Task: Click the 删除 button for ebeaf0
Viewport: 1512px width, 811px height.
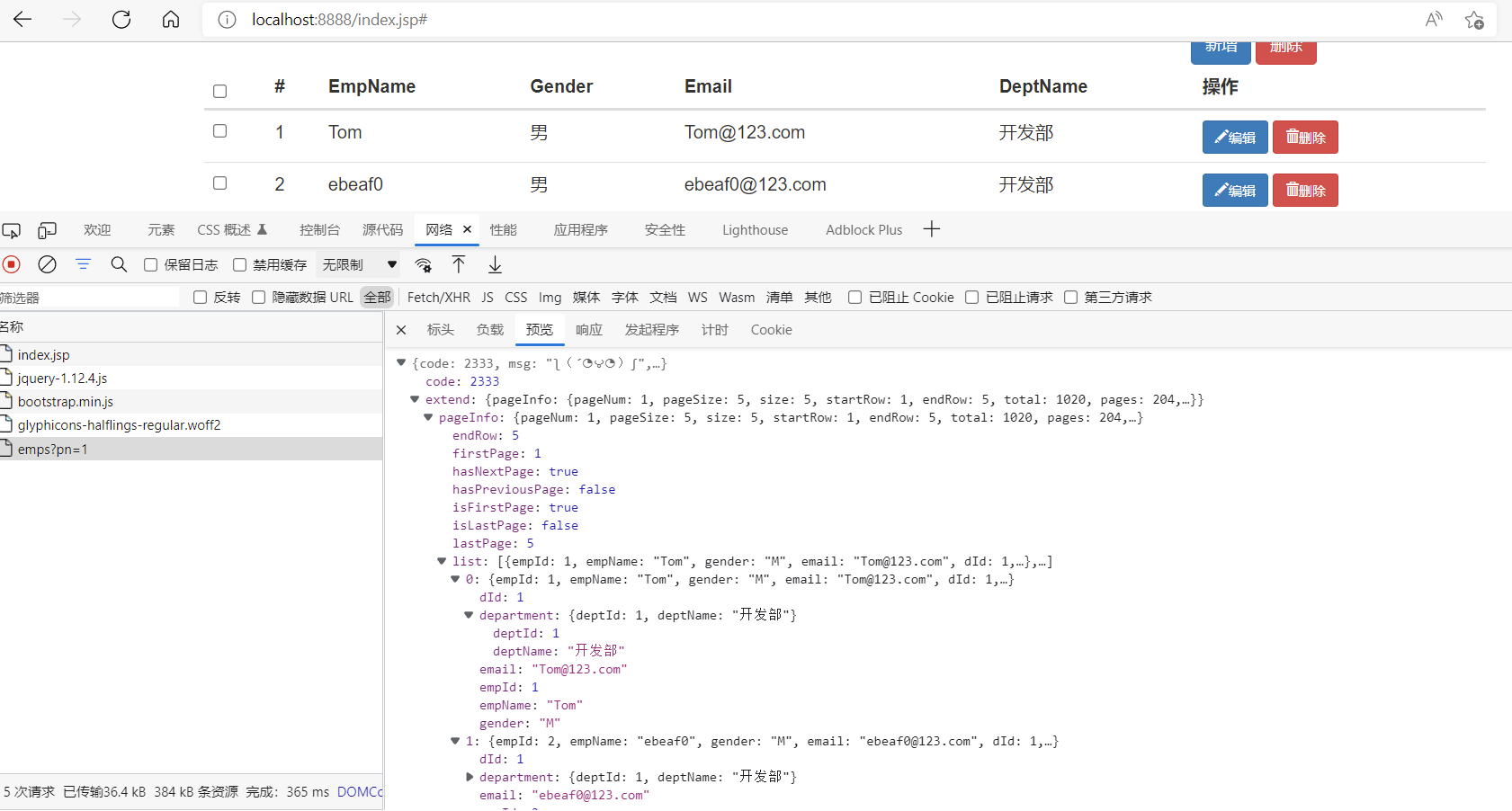Action: click(x=1305, y=190)
